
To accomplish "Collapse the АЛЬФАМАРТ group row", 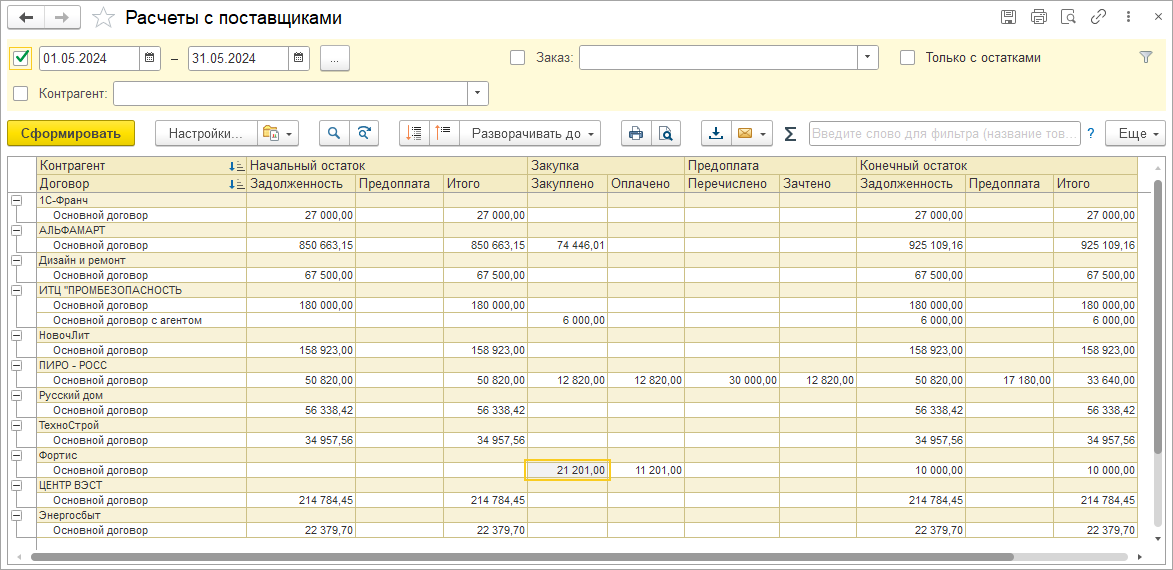I will (16, 230).
